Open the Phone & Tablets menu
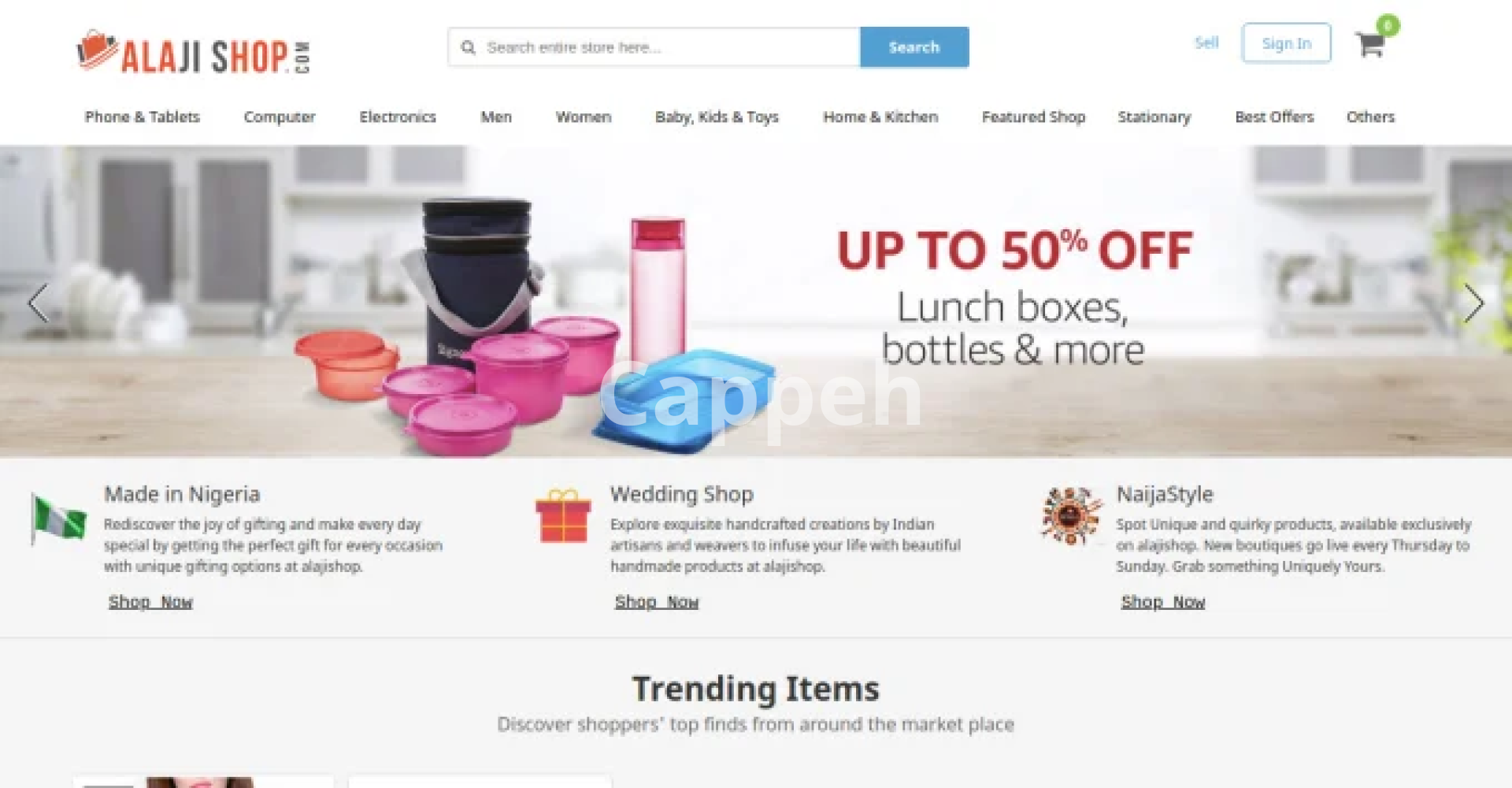 pyautogui.click(x=143, y=117)
